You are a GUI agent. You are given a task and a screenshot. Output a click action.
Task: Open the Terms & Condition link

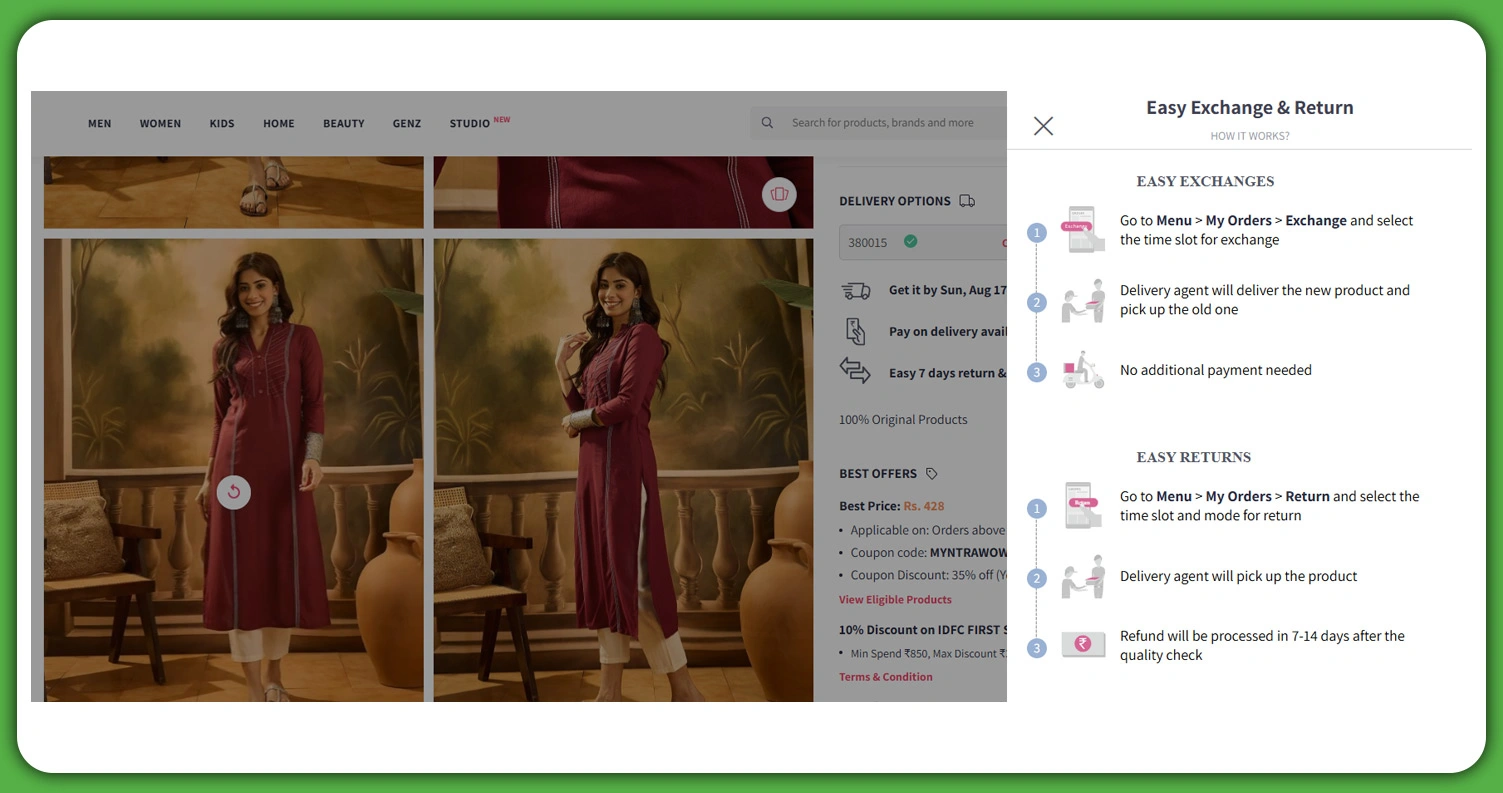pyautogui.click(x=885, y=676)
